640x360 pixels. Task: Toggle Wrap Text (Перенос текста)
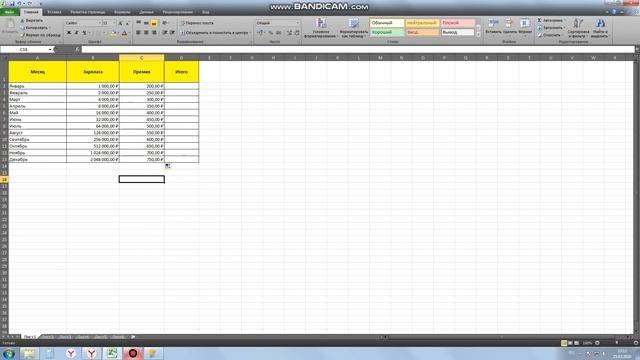[197, 23]
